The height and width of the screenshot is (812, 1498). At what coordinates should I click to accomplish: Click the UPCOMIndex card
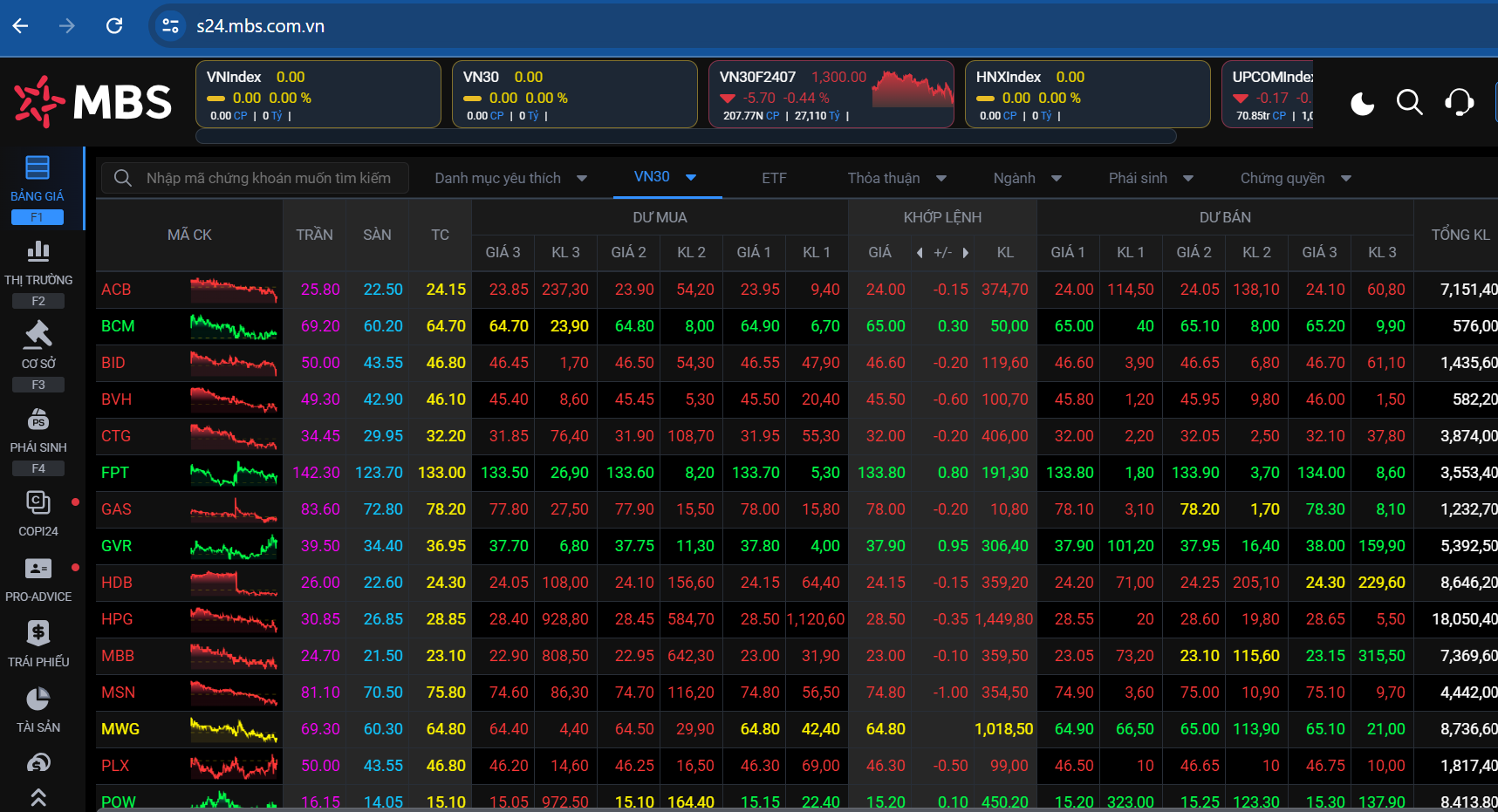[x=1268, y=94]
